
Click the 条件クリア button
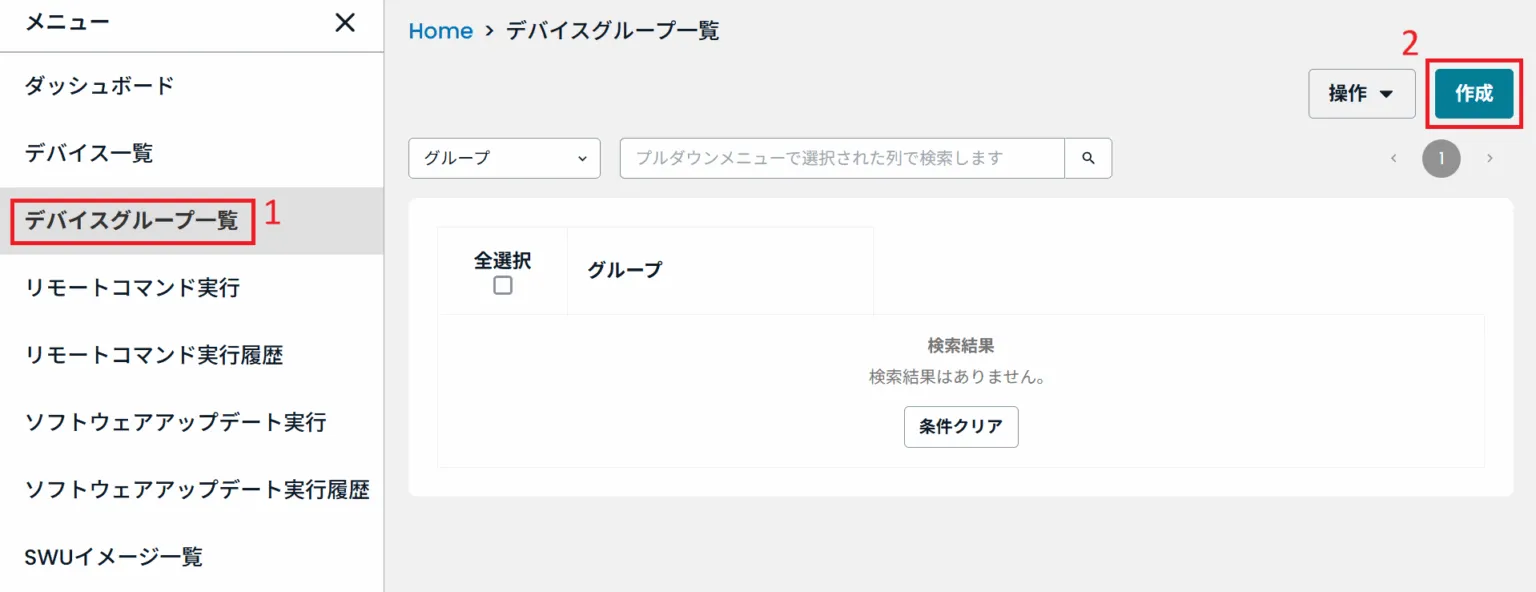point(960,427)
